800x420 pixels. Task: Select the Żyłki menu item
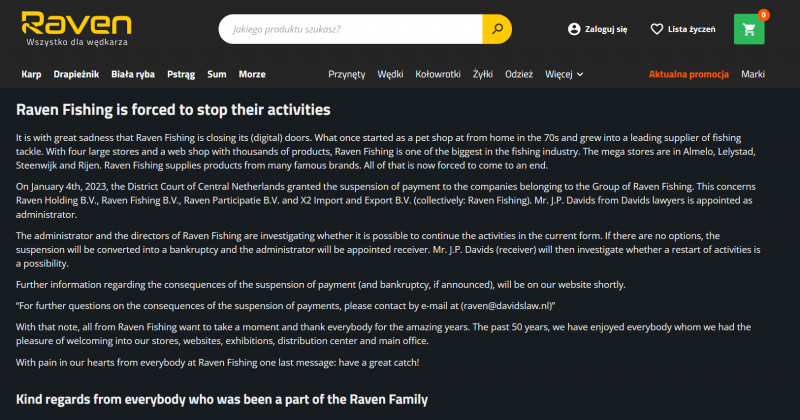tap(483, 74)
